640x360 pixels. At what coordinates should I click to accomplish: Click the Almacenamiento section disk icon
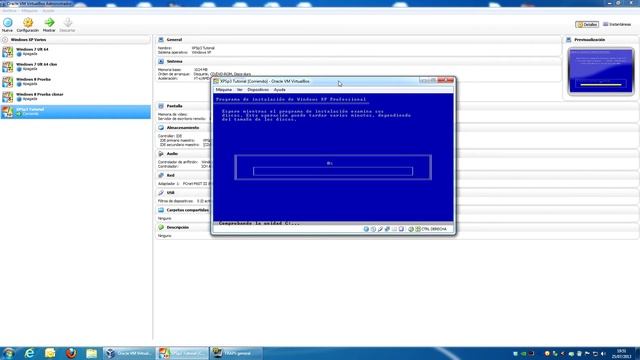tap(161, 128)
